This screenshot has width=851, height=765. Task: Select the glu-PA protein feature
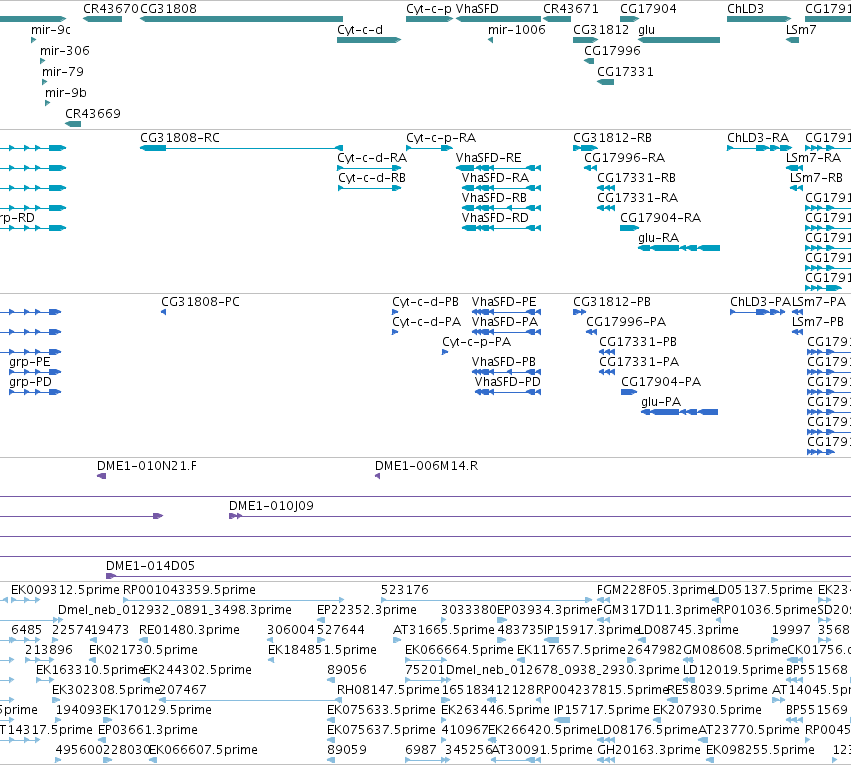point(679,412)
